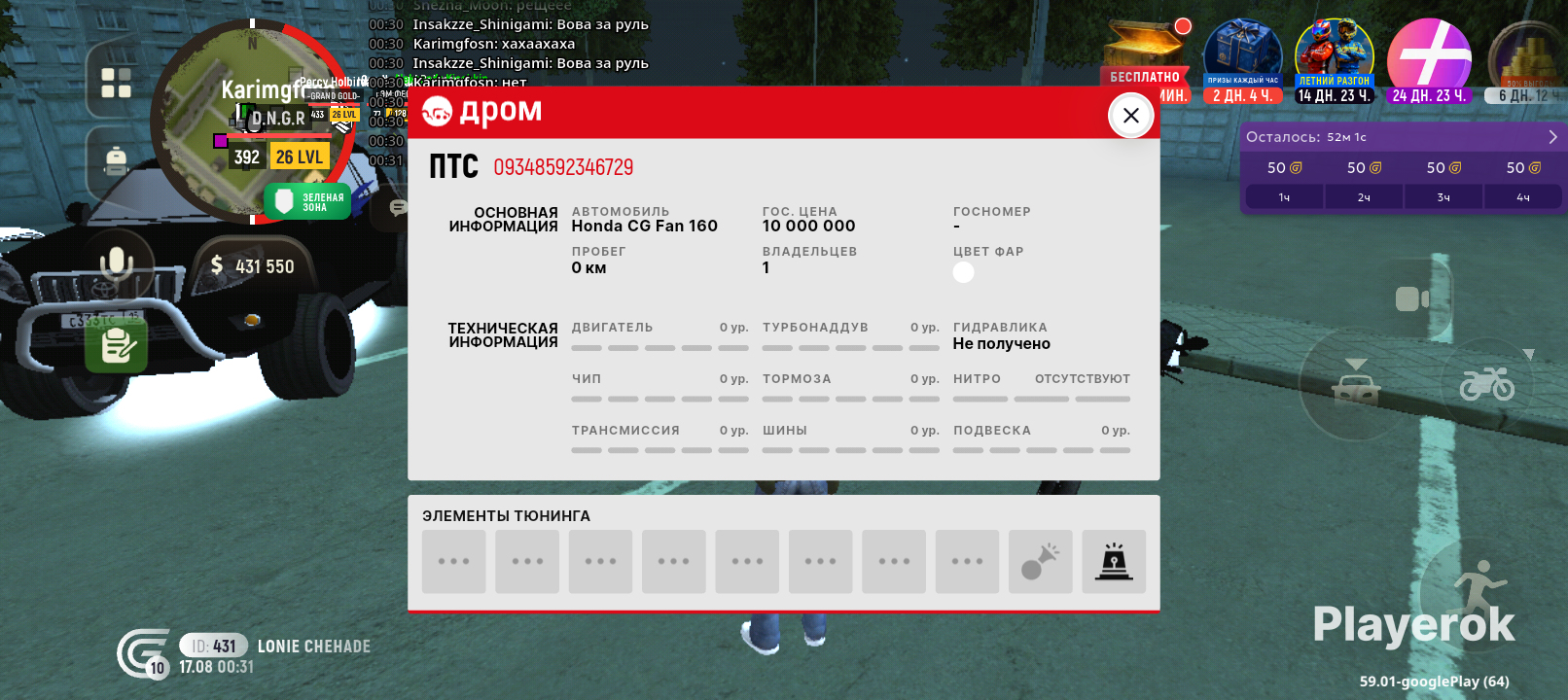
Task: Open the chat bubble icon
Action: 398,207
